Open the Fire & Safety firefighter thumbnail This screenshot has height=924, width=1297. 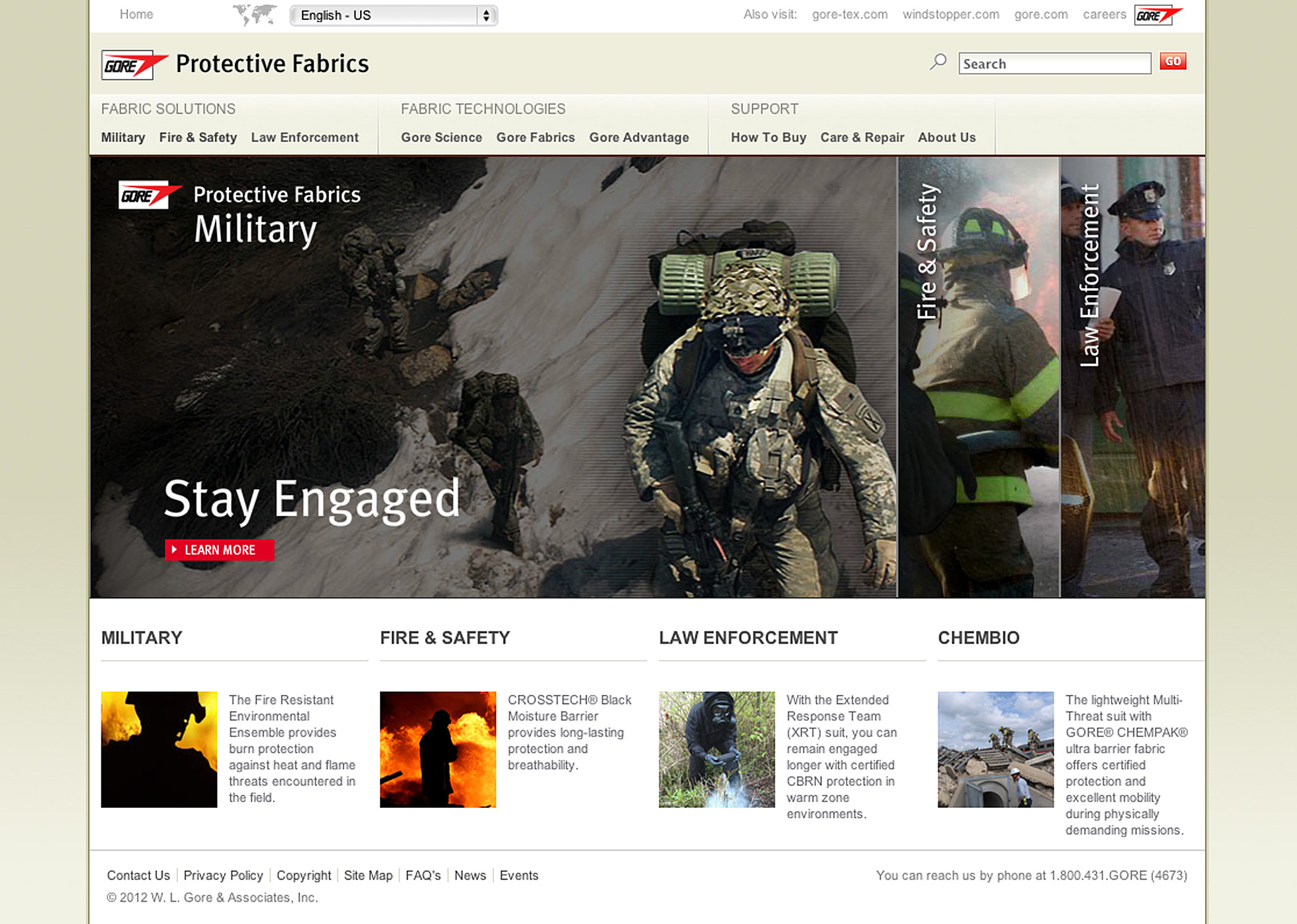(x=438, y=749)
